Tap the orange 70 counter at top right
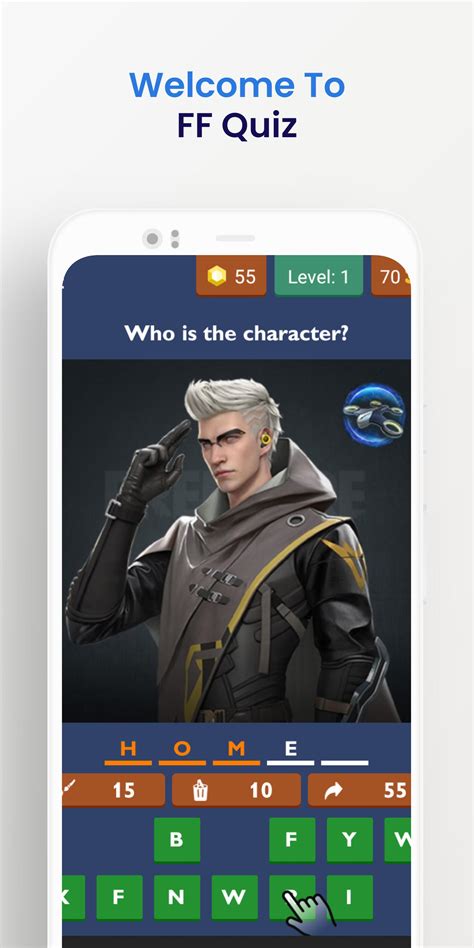Screen dimensions: 474x948 point(391,276)
